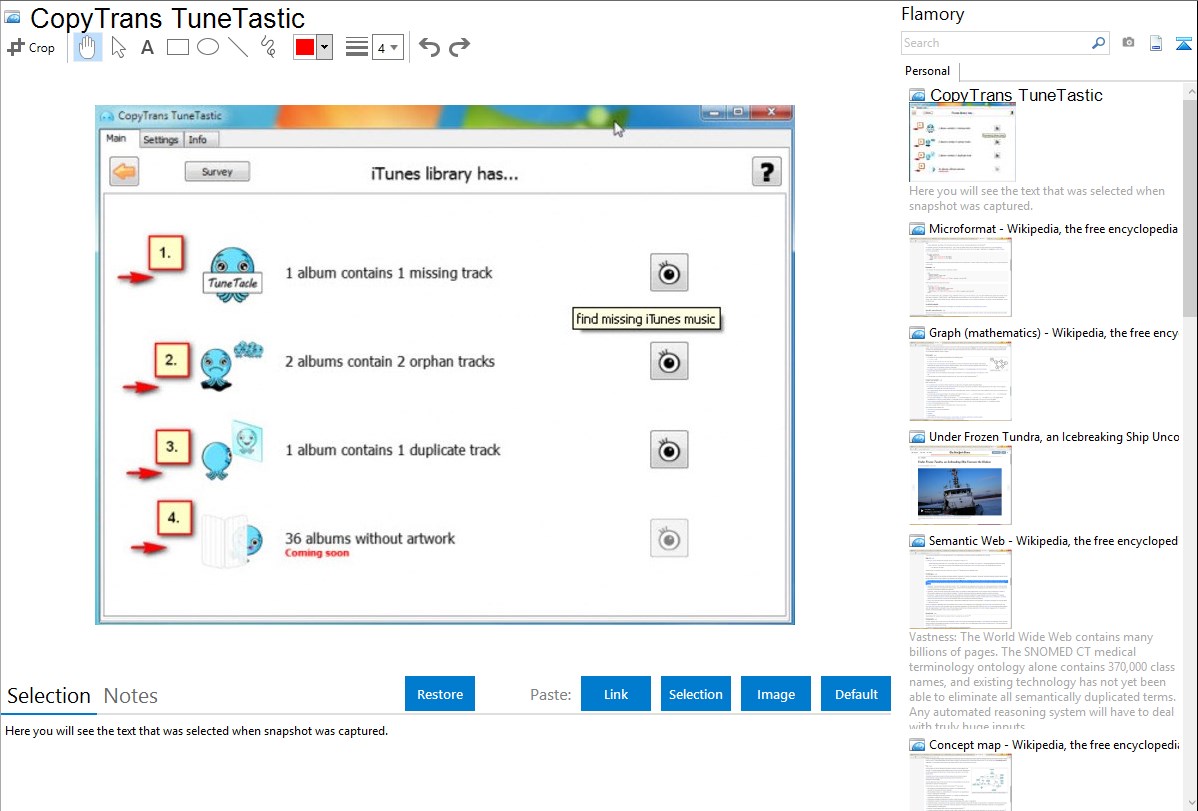Select the rectangle shape tool
This screenshot has width=1198, height=811.
[178, 47]
